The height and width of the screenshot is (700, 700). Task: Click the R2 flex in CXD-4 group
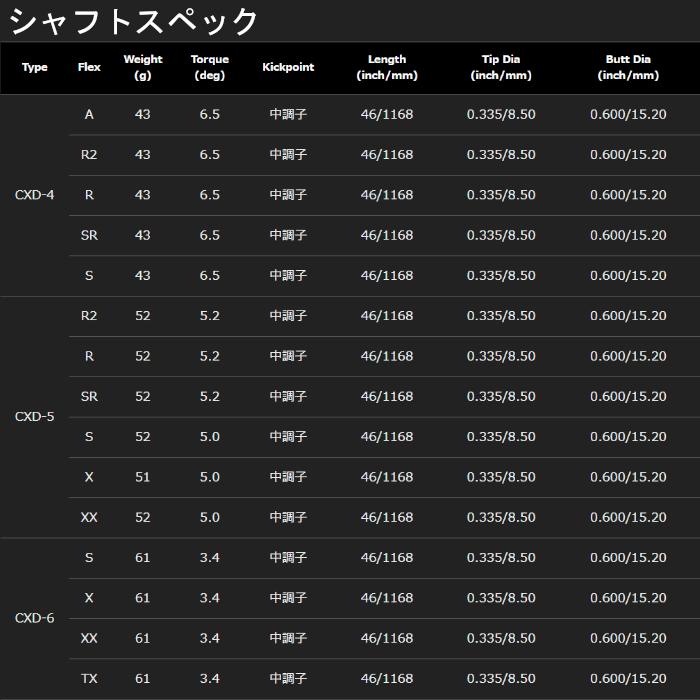(x=89, y=154)
